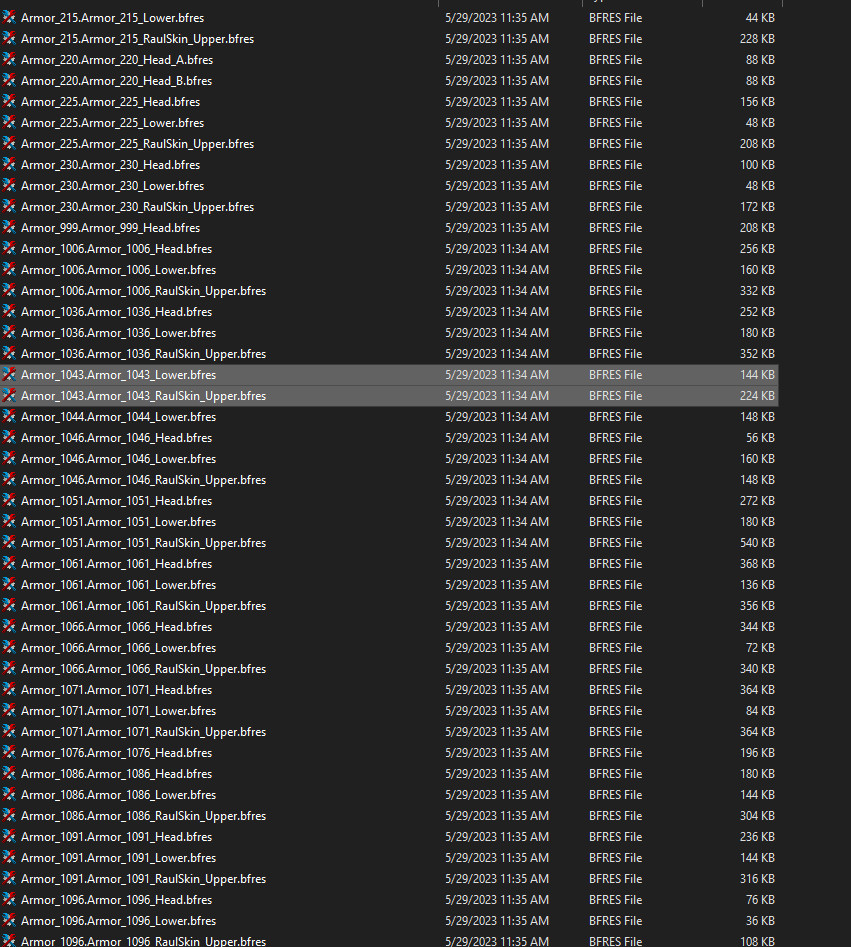Select Armor_1043.Armor_1043_RaulSkin_Upper.bfres in the list

143,396
